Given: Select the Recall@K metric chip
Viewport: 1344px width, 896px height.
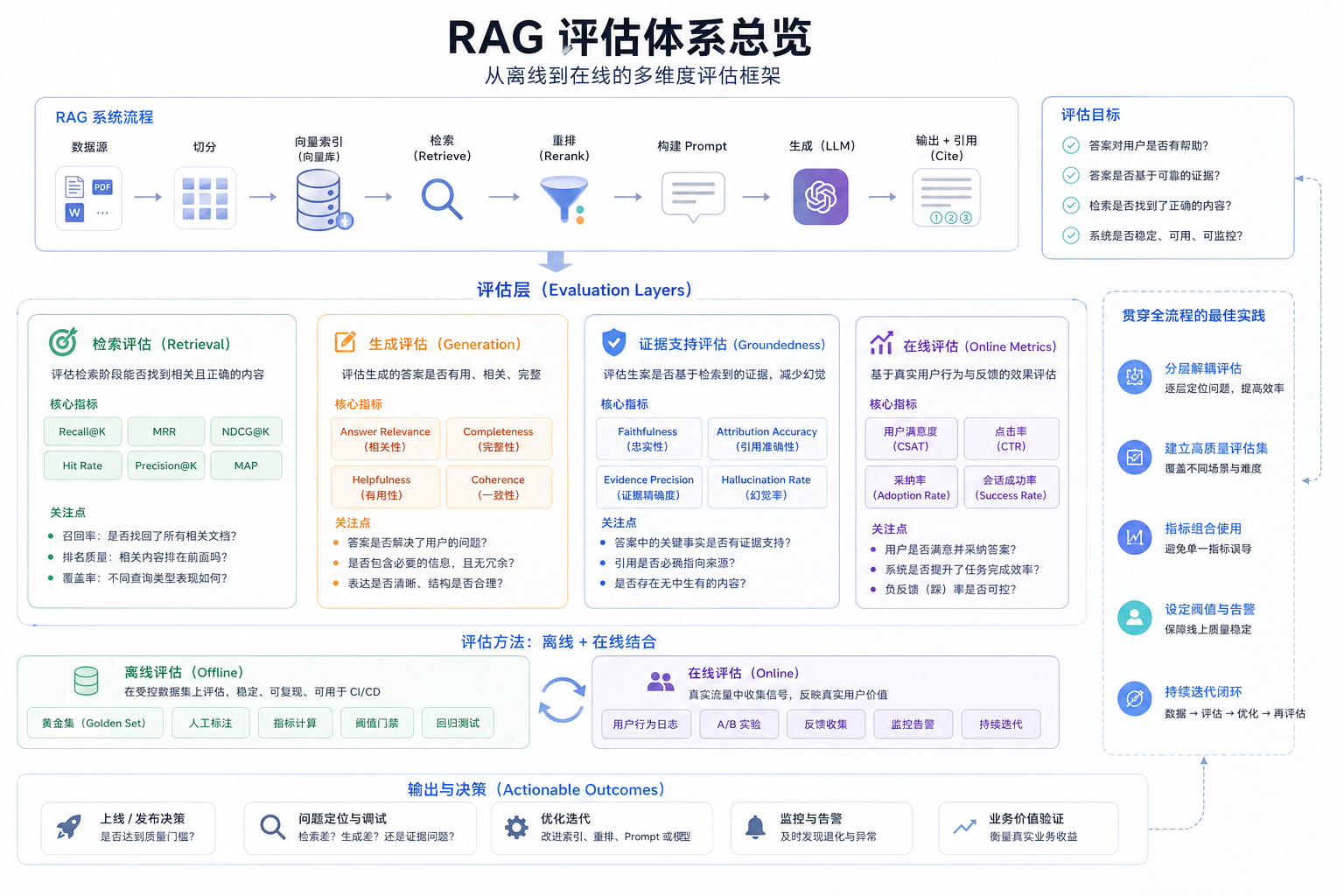Looking at the screenshot, I should [82, 431].
